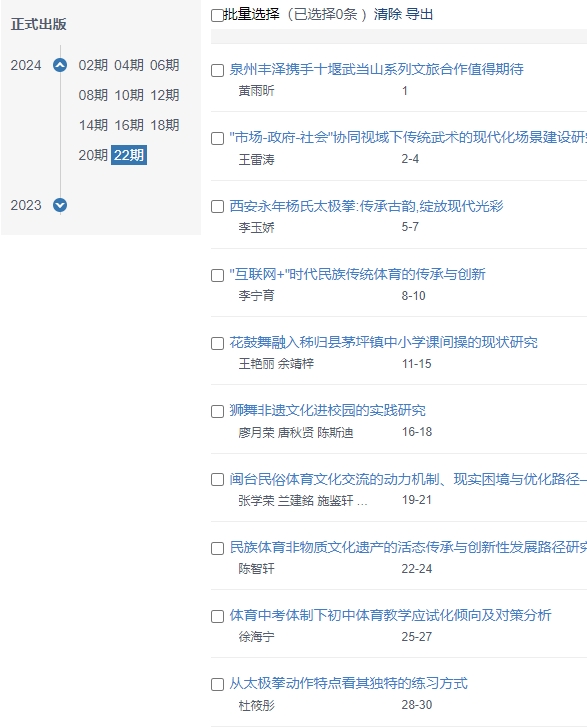This screenshot has height=727, width=587.
Task: Open 民族体育非物质文化遗产 article link
Action: (x=408, y=548)
